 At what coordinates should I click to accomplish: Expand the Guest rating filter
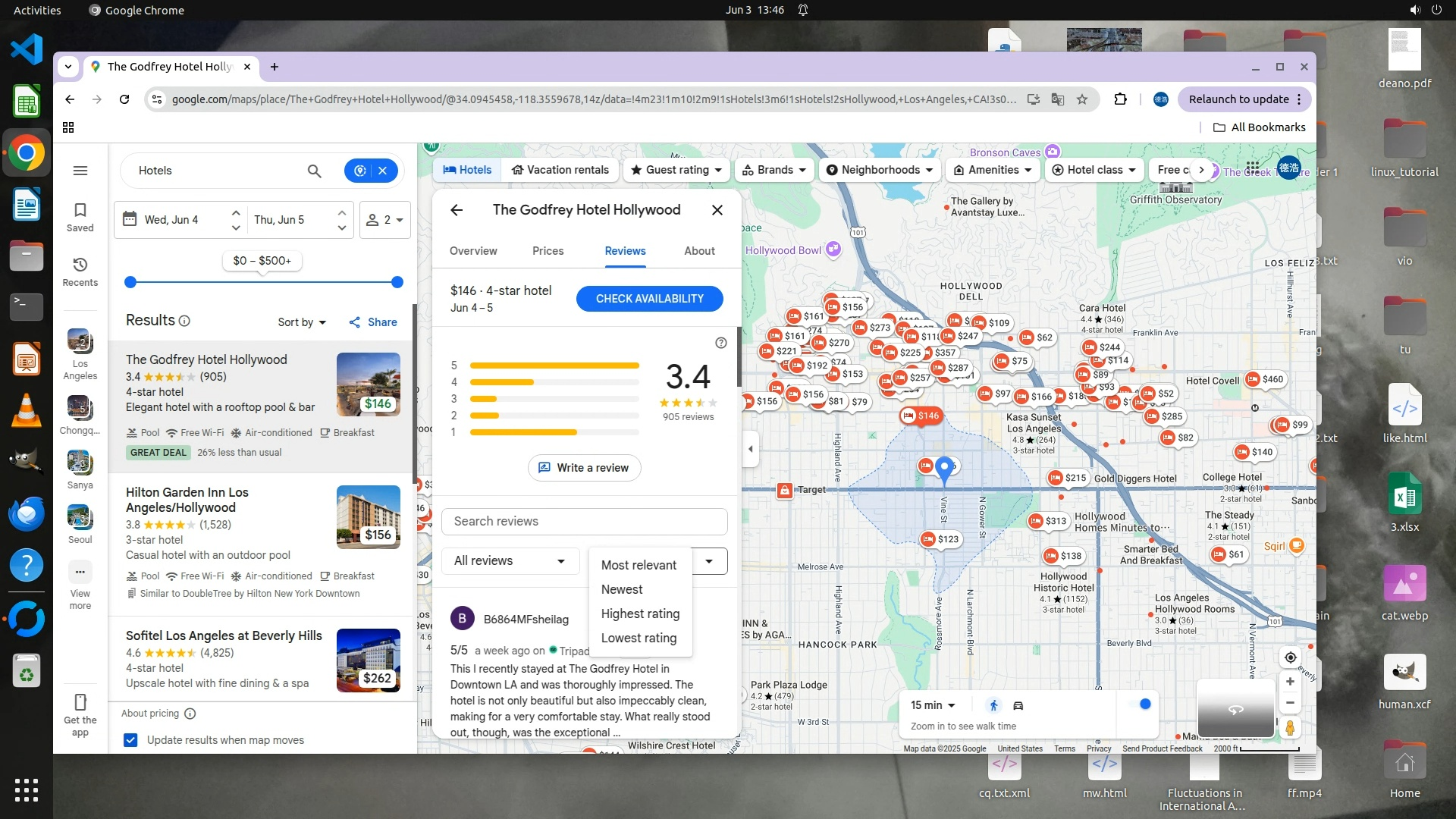click(x=676, y=170)
